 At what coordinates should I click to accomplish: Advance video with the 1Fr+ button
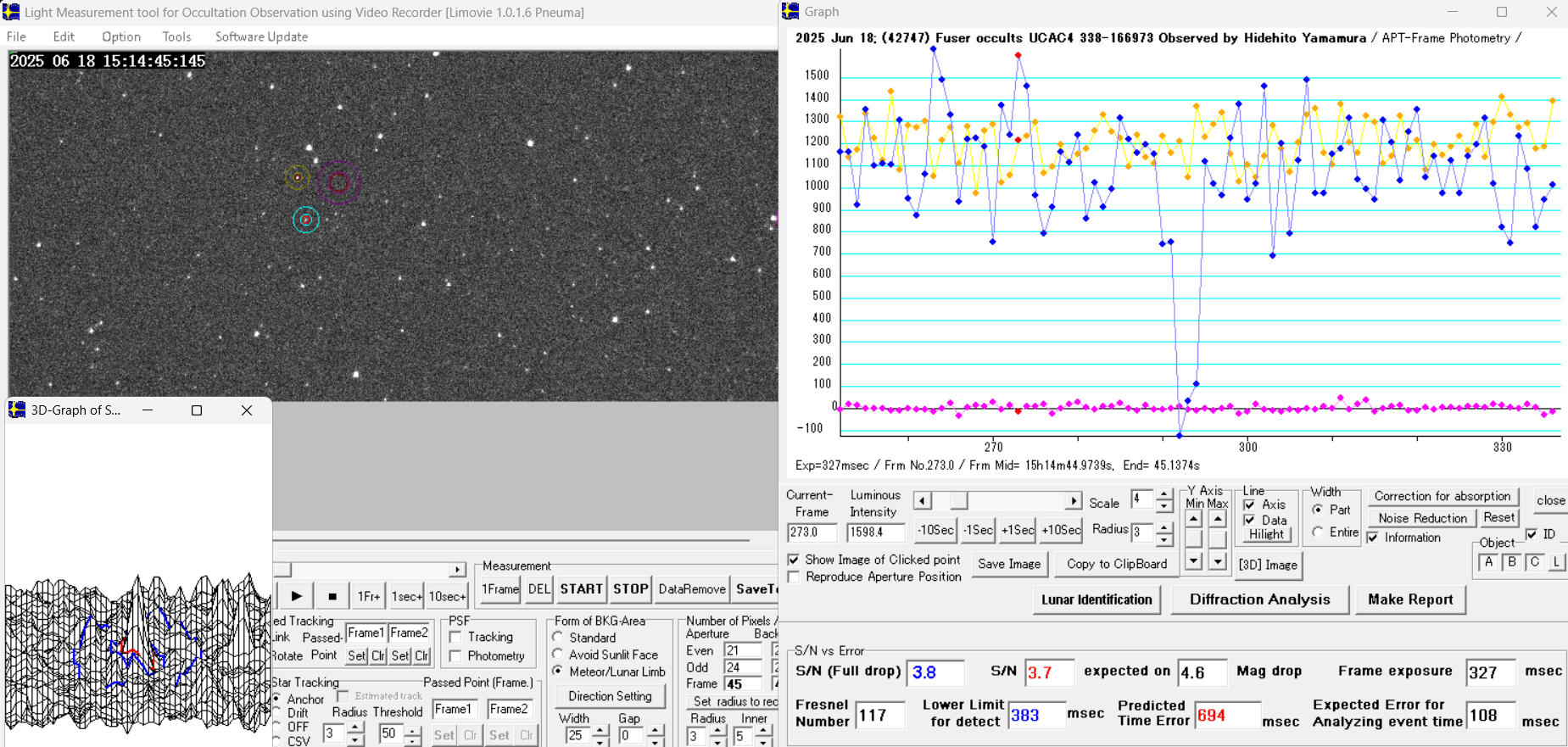click(x=368, y=596)
